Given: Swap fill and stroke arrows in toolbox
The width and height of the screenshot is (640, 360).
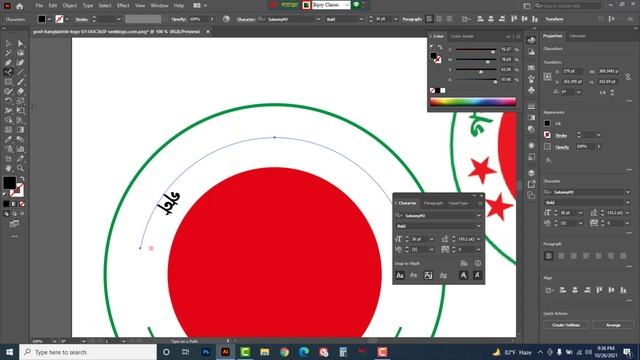Looking at the screenshot, I should 22,179.
